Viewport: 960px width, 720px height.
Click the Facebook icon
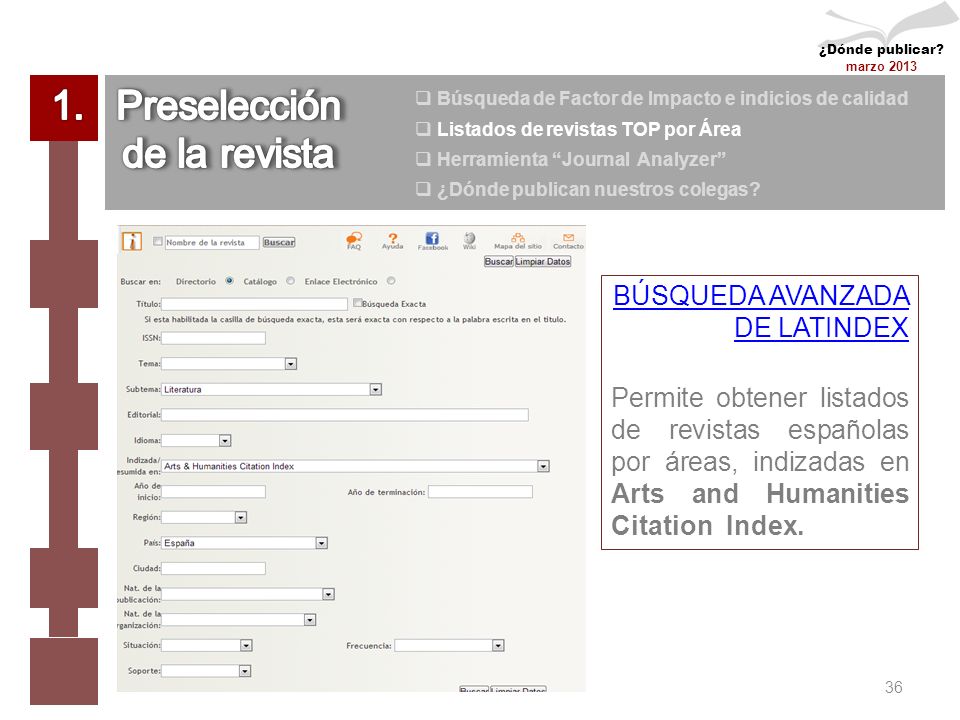coord(432,241)
